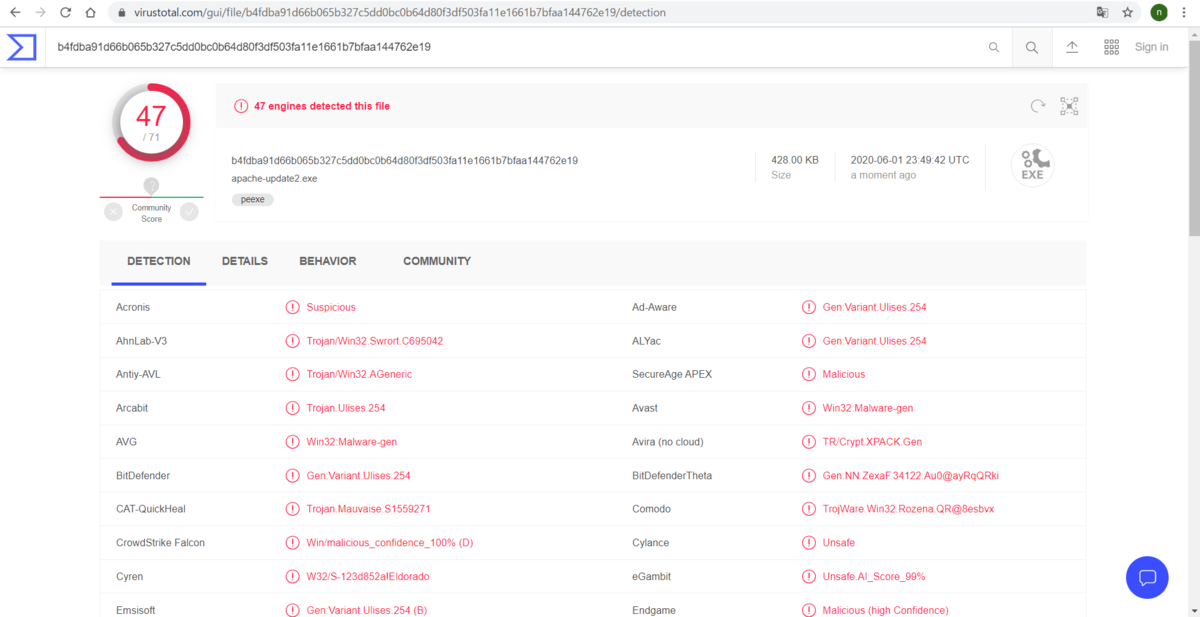Click ALYac Gen:Variant.Ulises.254 result
Image resolution: width=1200 pixels, height=617 pixels.
[875, 341]
